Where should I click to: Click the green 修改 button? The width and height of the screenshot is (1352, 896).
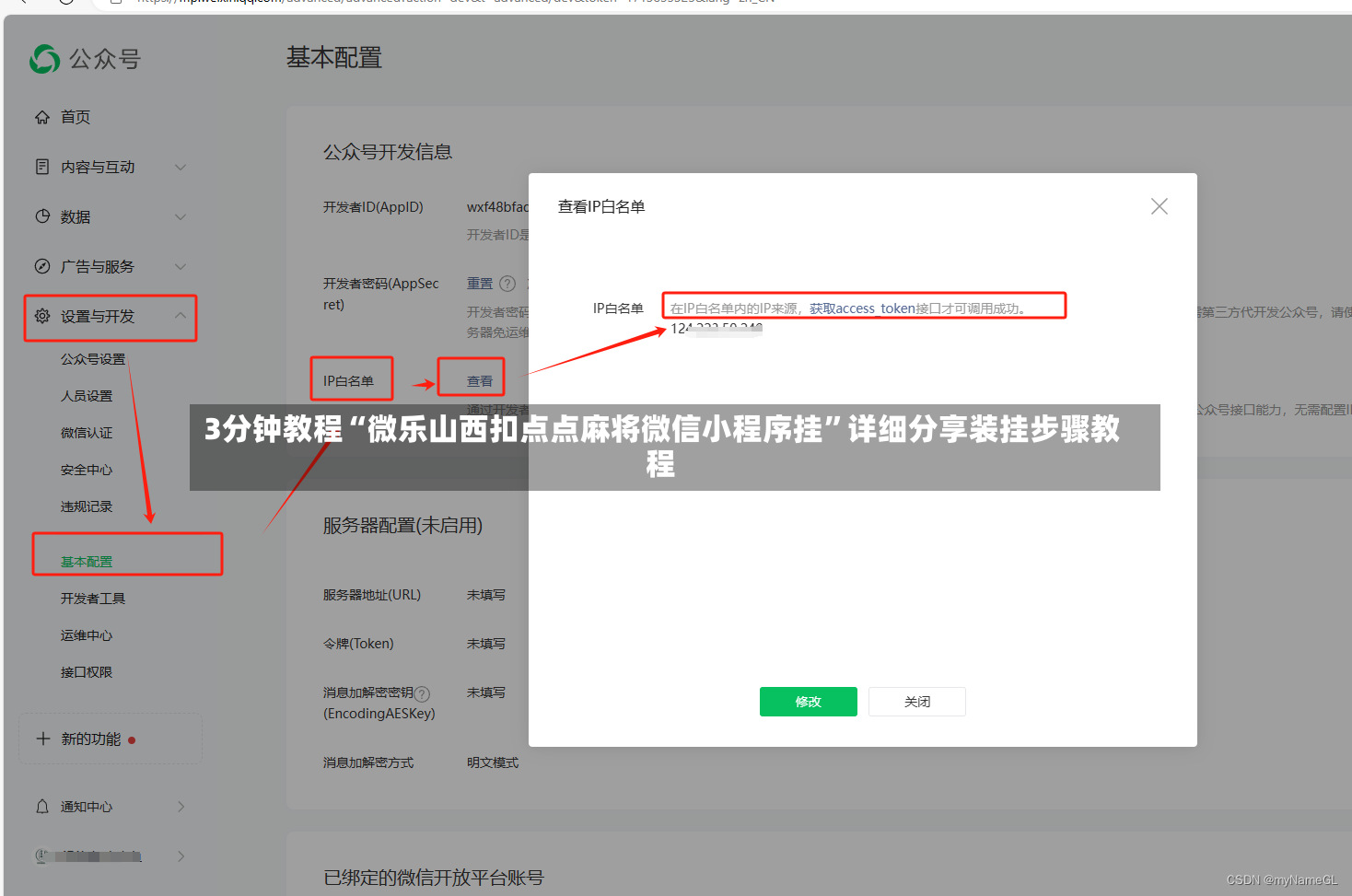click(x=809, y=702)
